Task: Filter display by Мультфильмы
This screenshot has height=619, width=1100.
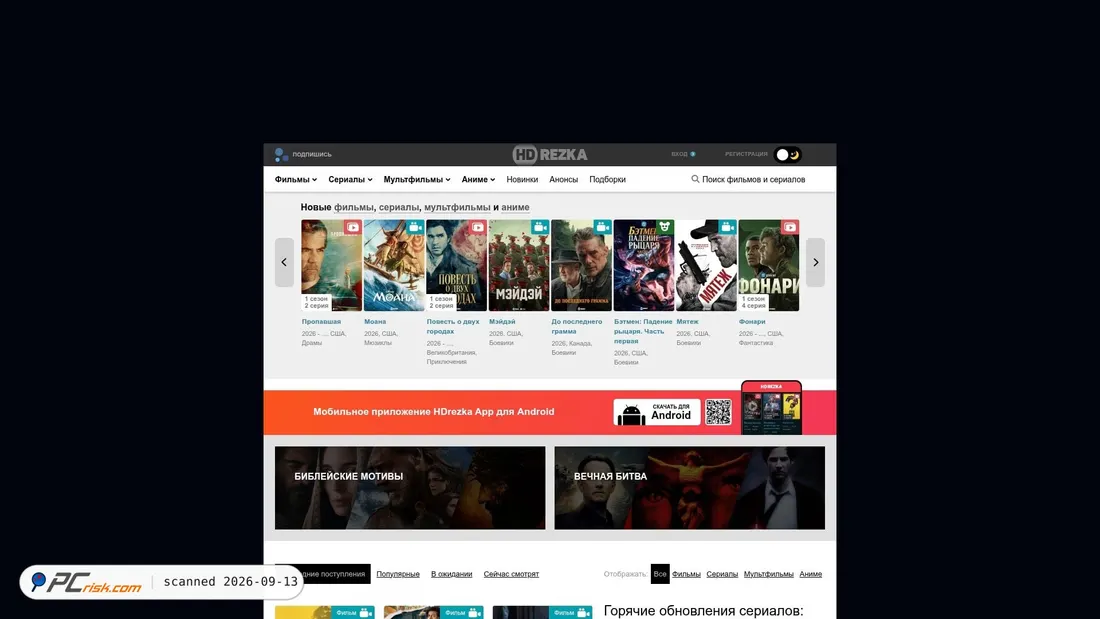Action: pos(768,574)
